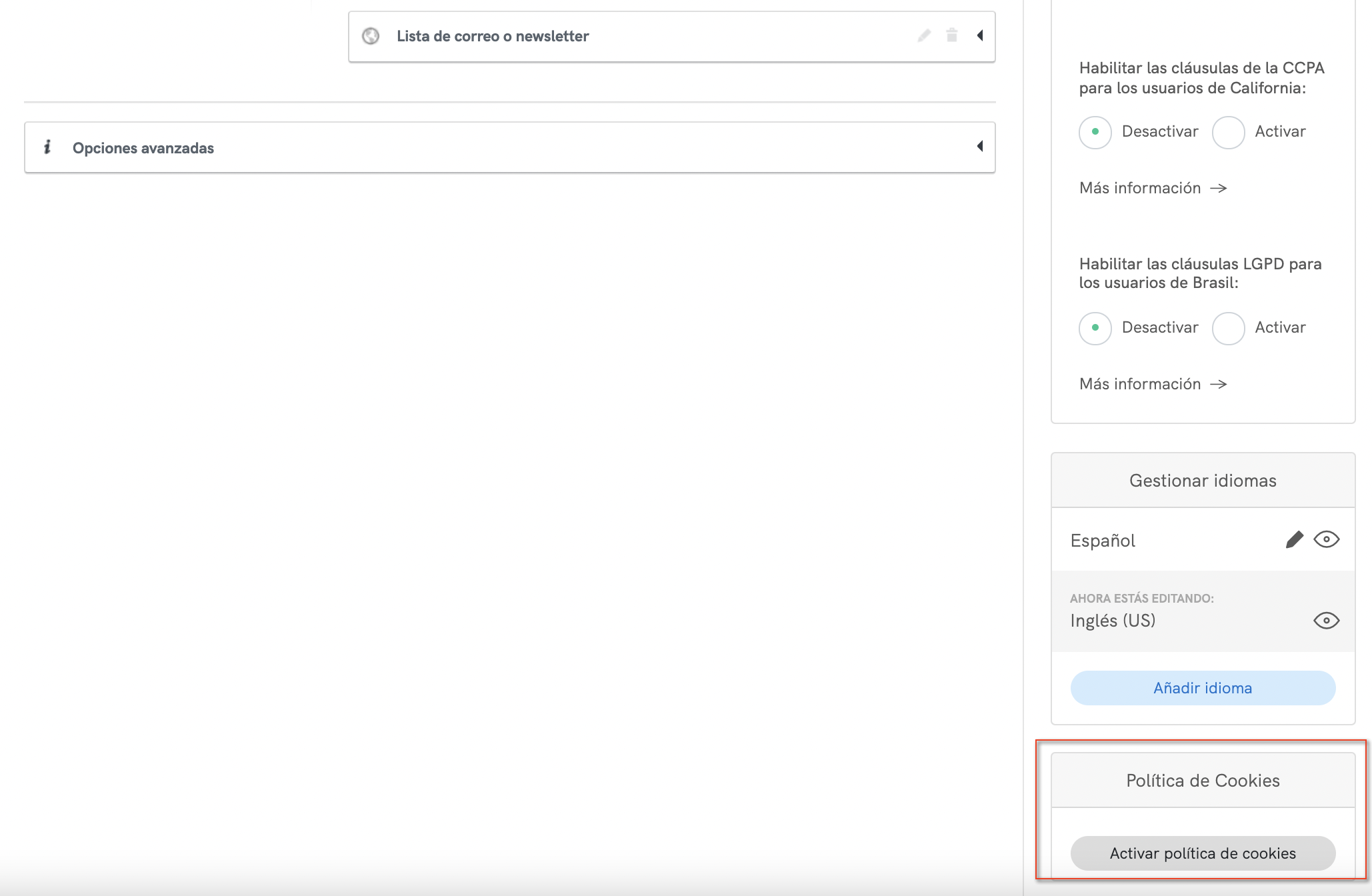Select Activar for LGPD Brasil clauses

[x=1228, y=328]
